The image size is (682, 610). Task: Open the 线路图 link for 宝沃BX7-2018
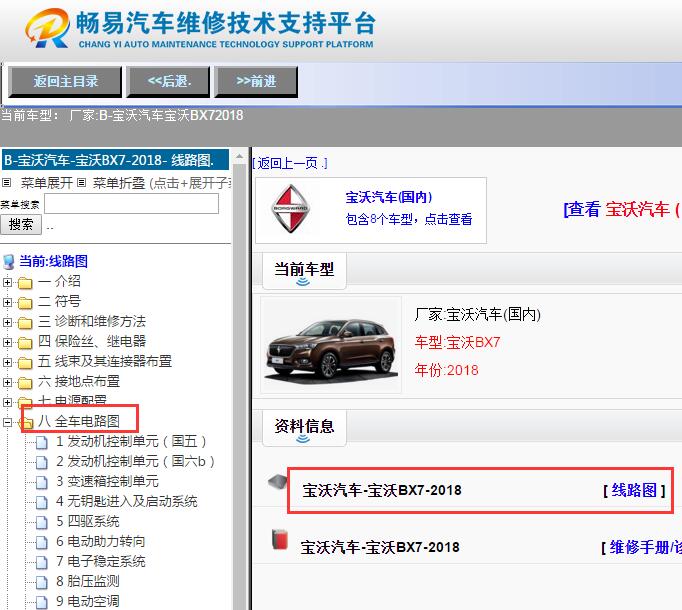(634, 491)
